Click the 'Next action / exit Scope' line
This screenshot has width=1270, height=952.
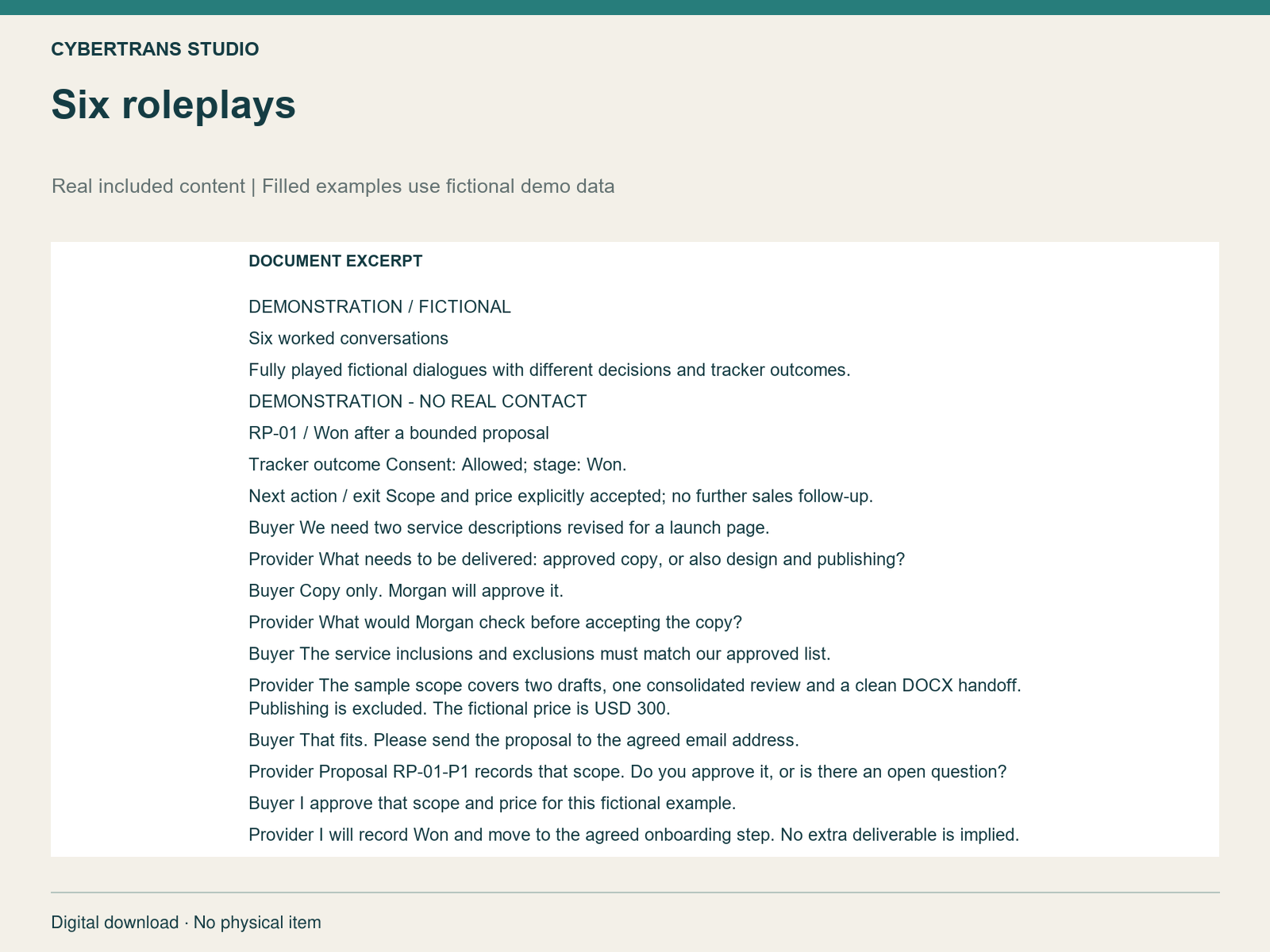click(x=560, y=497)
